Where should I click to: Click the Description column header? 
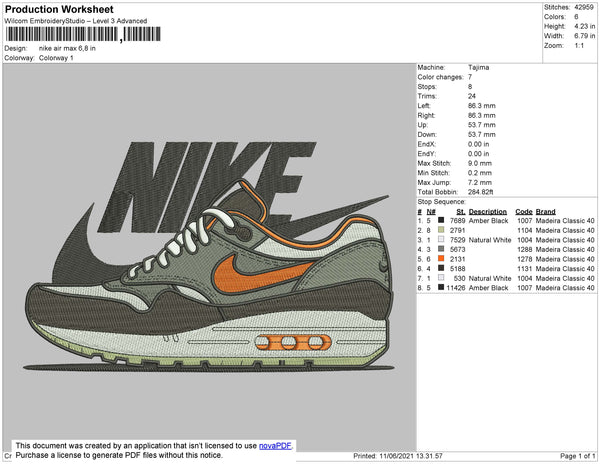coord(488,211)
